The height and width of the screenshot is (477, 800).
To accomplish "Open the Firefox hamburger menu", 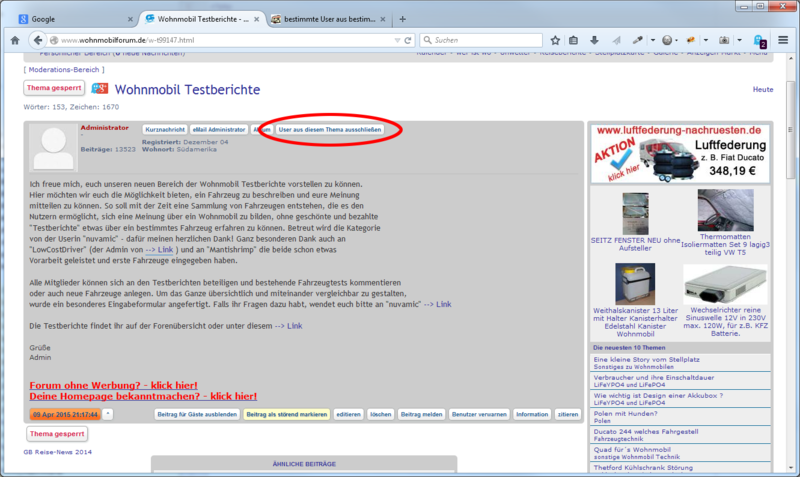I will (x=783, y=40).
